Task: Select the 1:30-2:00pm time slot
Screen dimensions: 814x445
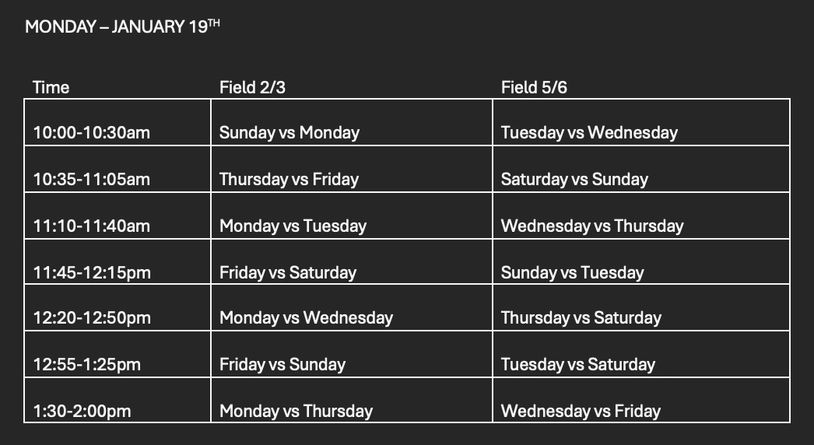Action: 82,410
